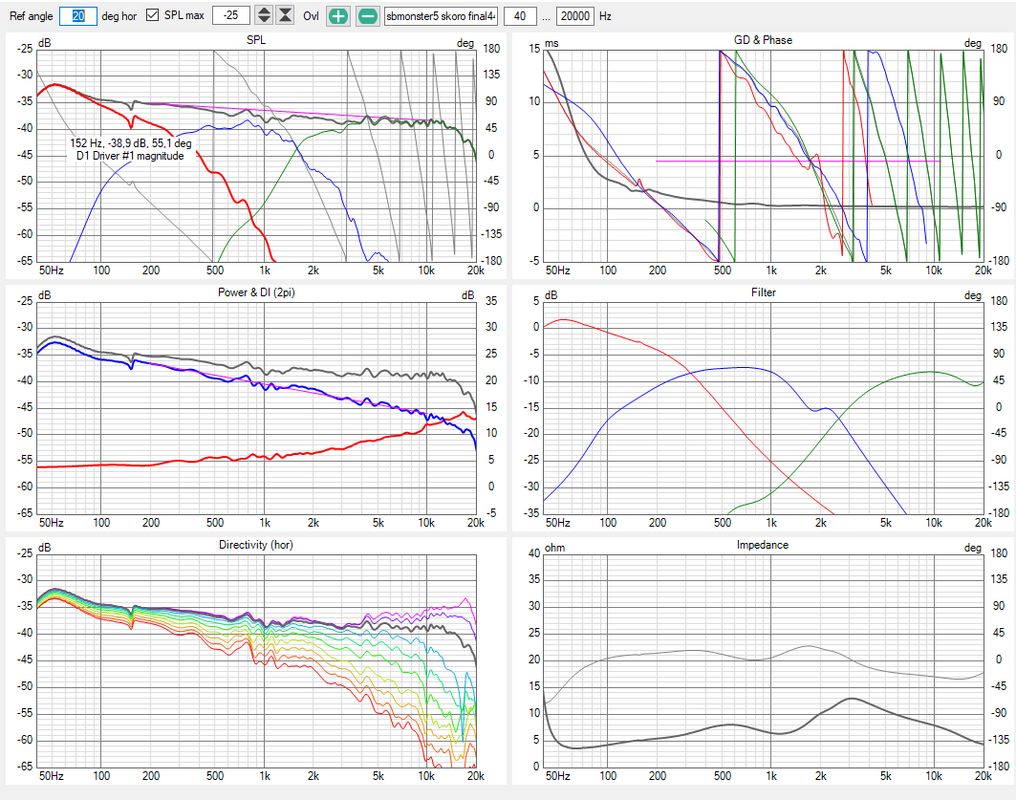This screenshot has width=1016, height=800.
Task: Click the 152 Hz cursor readout text
Action: (131, 143)
